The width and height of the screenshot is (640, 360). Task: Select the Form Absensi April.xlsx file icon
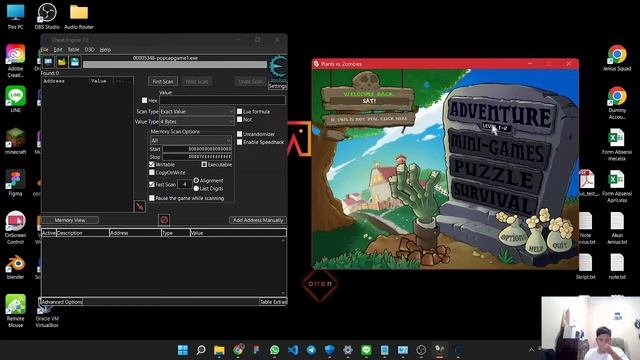(x=617, y=186)
